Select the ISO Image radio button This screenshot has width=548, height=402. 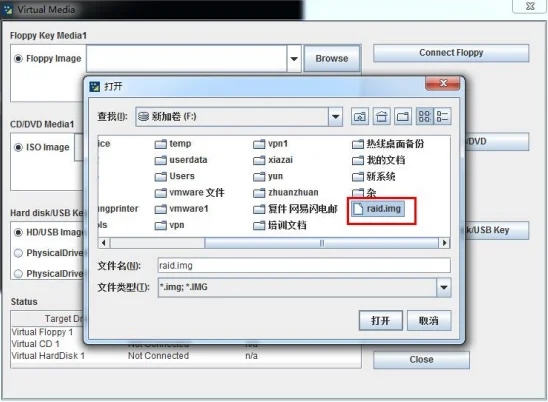18,147
